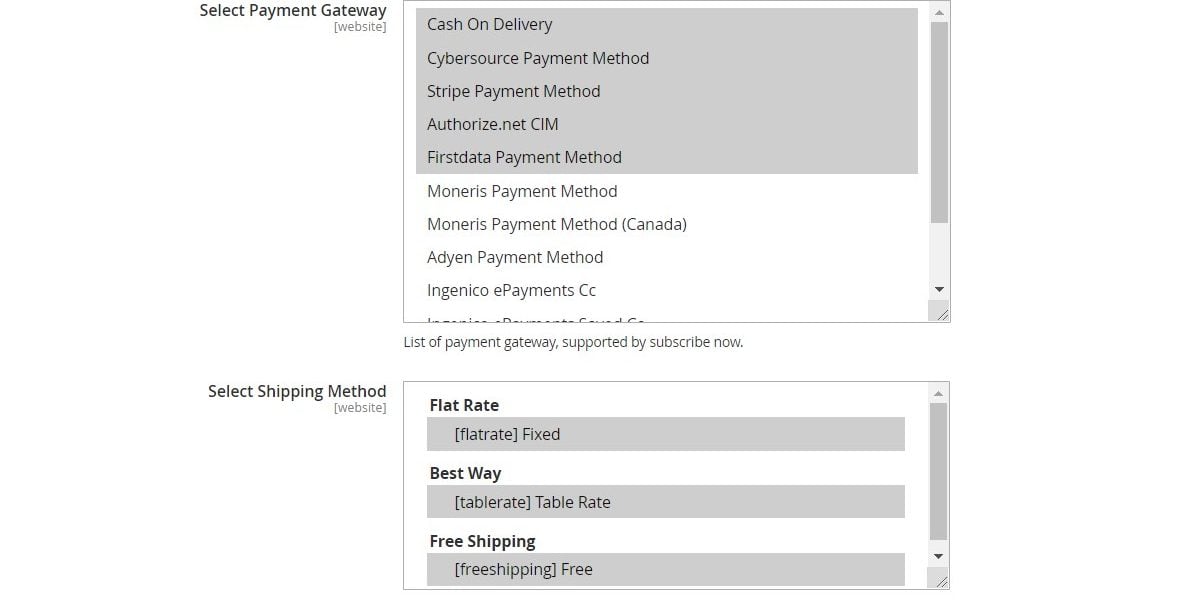
Task: Choose [freeshipping] Free shipping option
Action: tap(665, 569)
